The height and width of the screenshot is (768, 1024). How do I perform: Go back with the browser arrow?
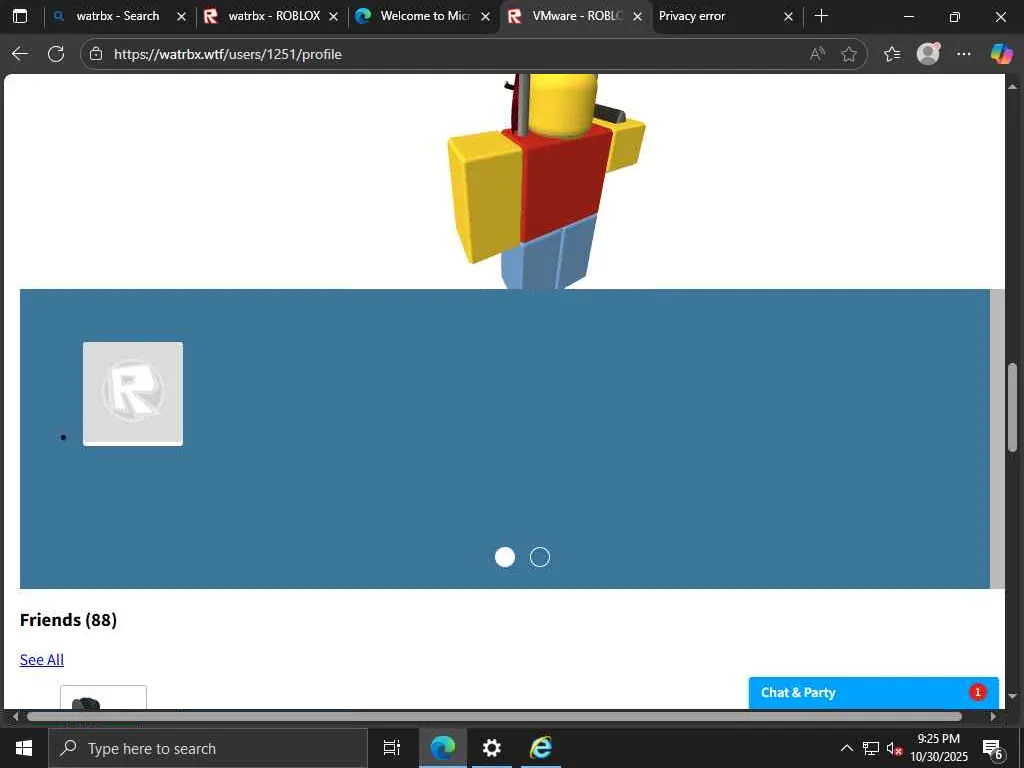[x=20, y=54]
